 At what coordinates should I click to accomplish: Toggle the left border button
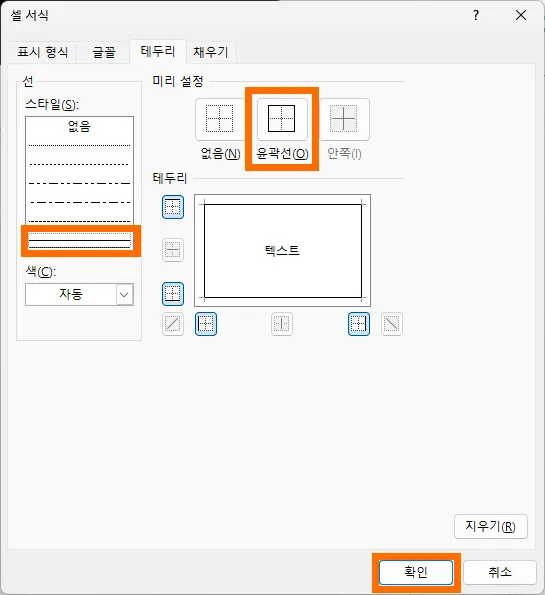[x=206, y=324]
